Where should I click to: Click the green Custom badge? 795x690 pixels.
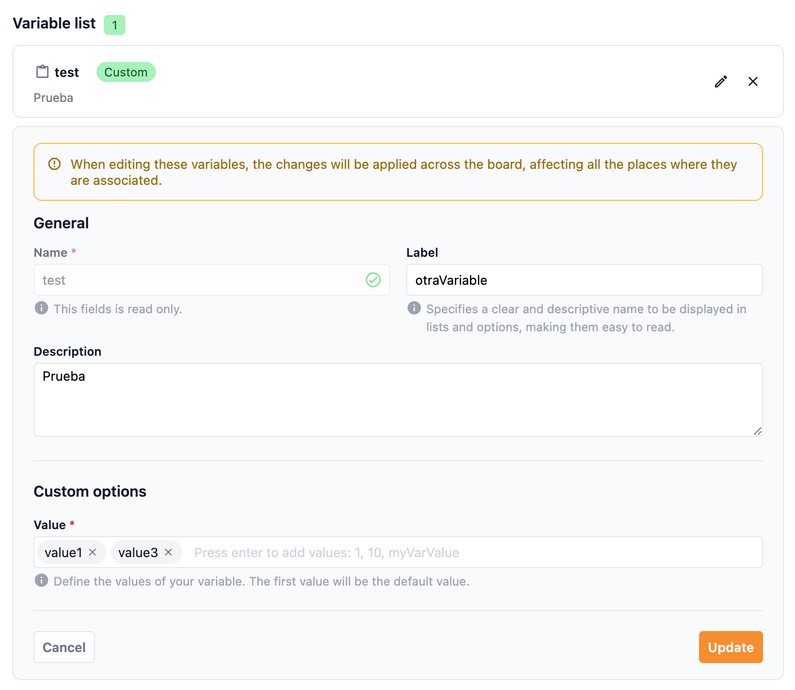126,72
